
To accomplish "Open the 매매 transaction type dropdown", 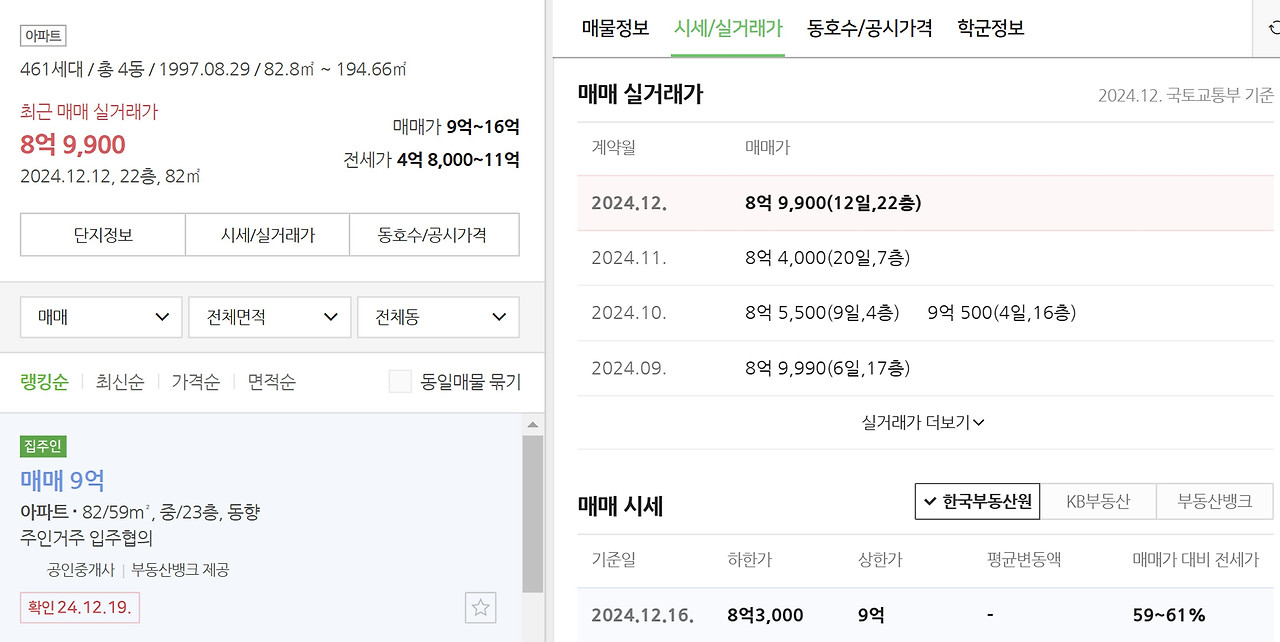I will tap(100, 316).
